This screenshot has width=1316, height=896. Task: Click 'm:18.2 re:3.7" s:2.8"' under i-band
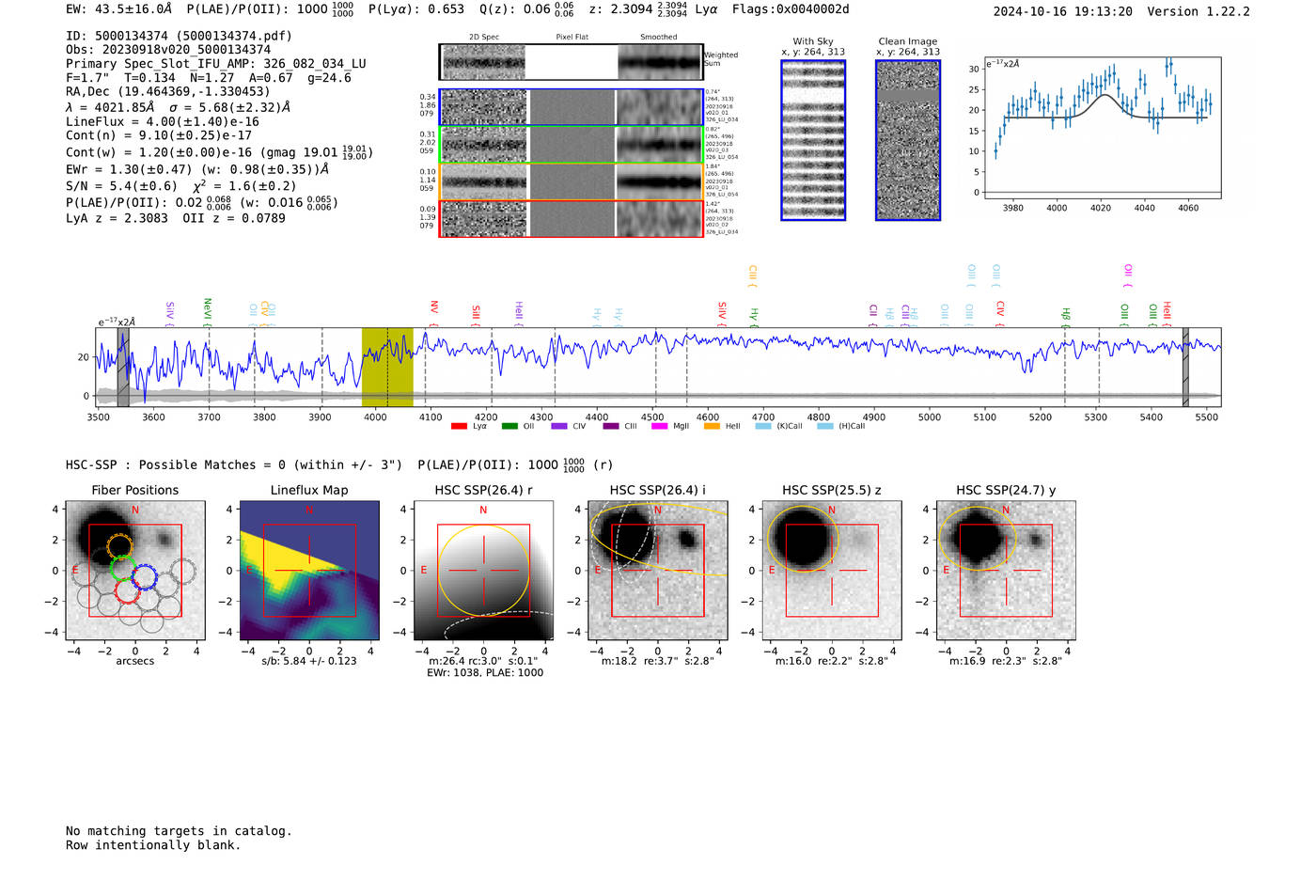click(x=658, y=661)
